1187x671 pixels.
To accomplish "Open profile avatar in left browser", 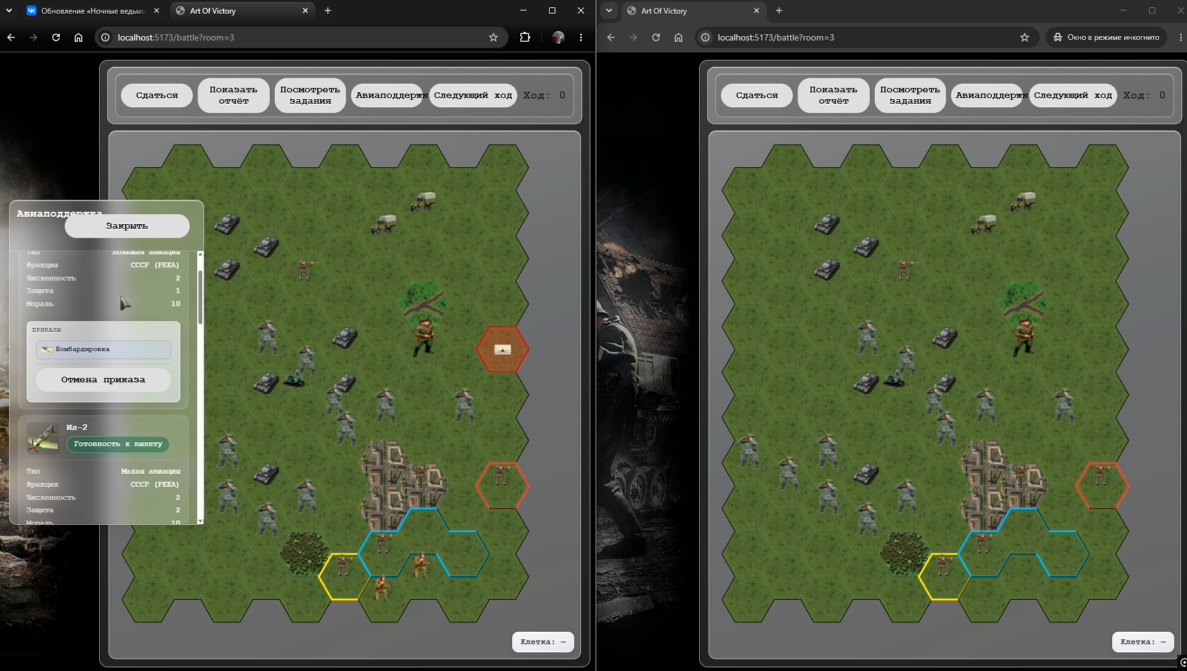I will point(558,37).
